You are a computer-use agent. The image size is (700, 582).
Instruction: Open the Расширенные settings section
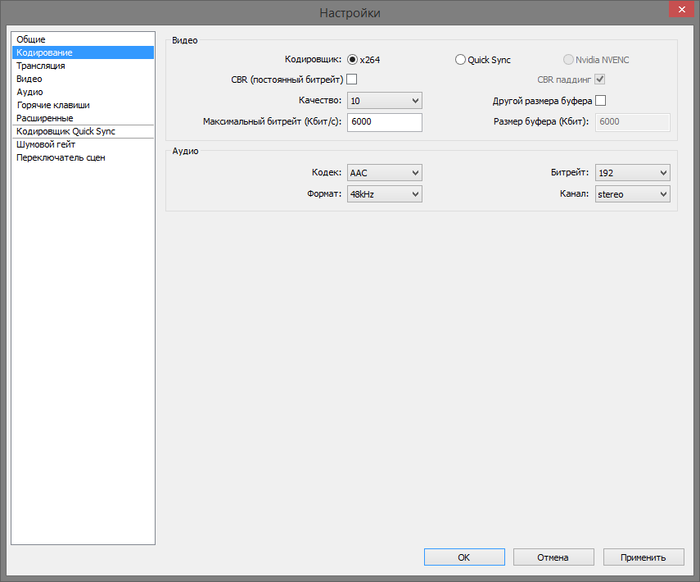(83, 118)
